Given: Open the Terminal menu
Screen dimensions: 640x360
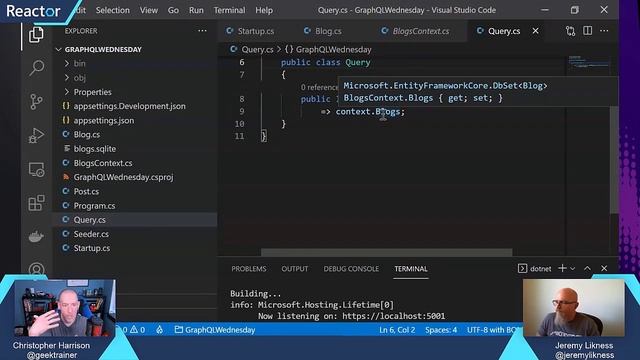Looking at the screenshot, I should coord(229,10).
